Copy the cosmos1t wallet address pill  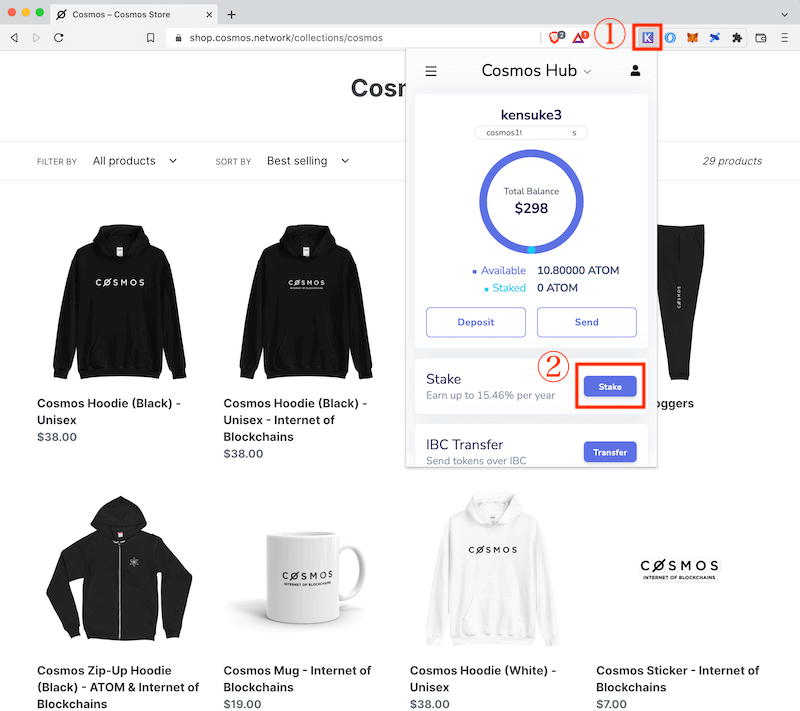tap(531, 133)
